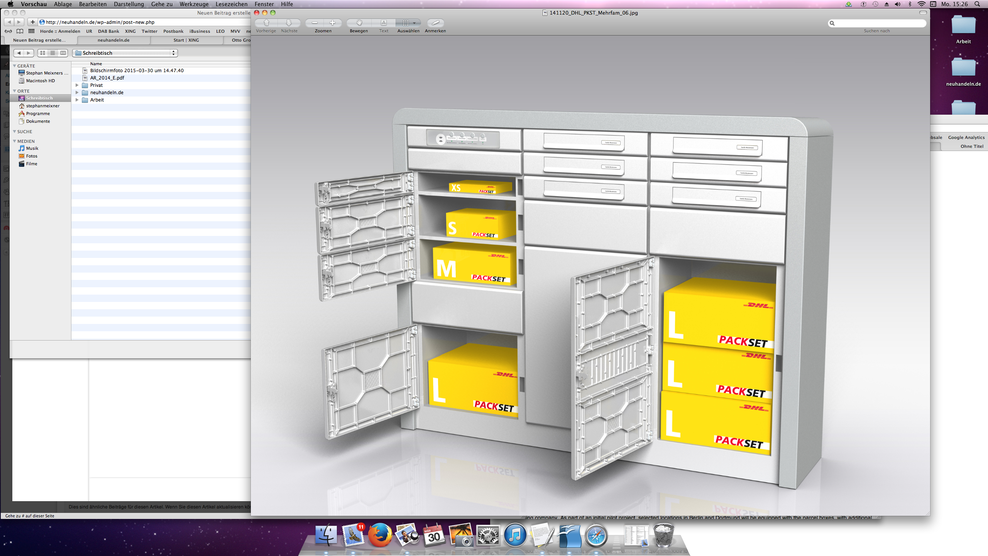
Task: Open the Fenster menu
Action: [264, 4]
